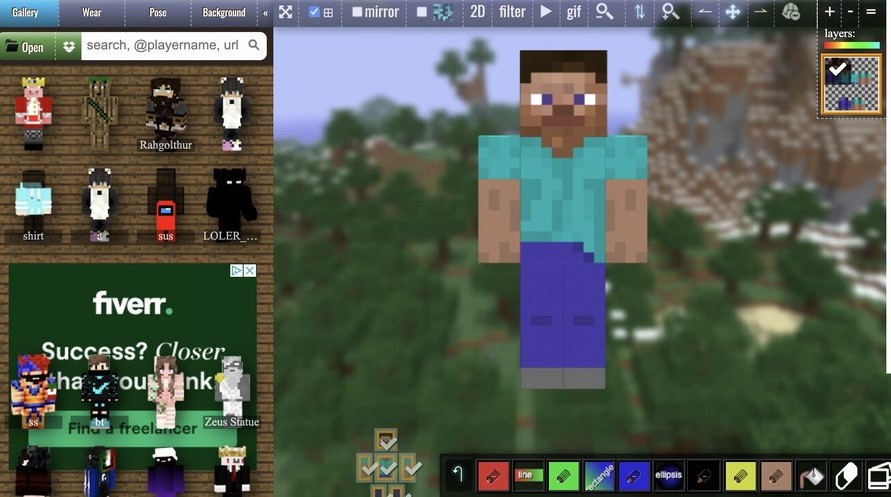
Task: Open the Background tab
Action: point(224,12)
